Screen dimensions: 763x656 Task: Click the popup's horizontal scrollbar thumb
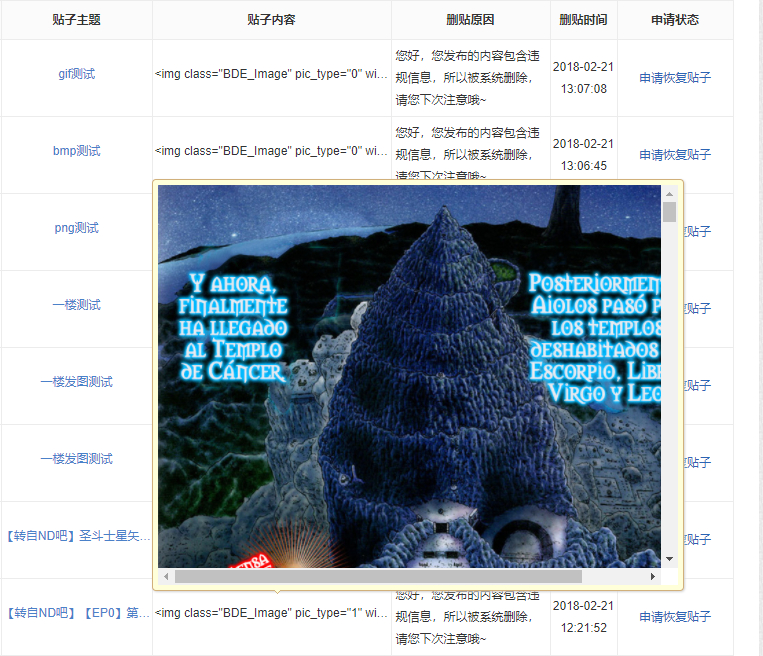(x=378, y=577)
